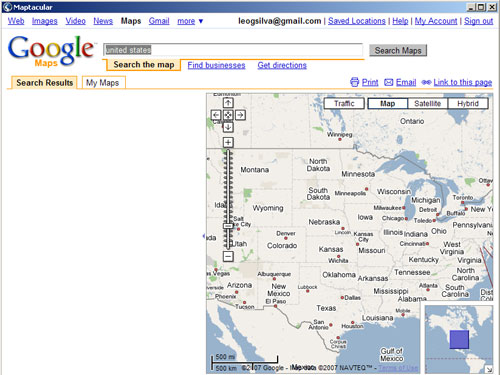Click the Dallas city marker
This screenshot has height=375, width=500.
click(342, 297)
